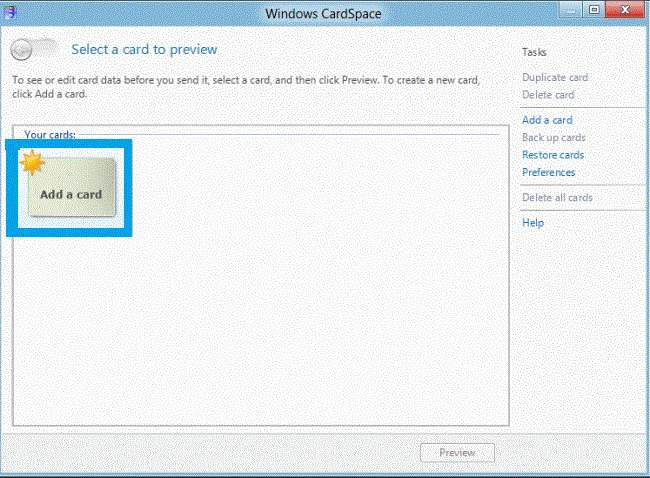Open the Restore cards link
Image resolution: width=650 pixels, height=478 pixels.
point(553,155)
